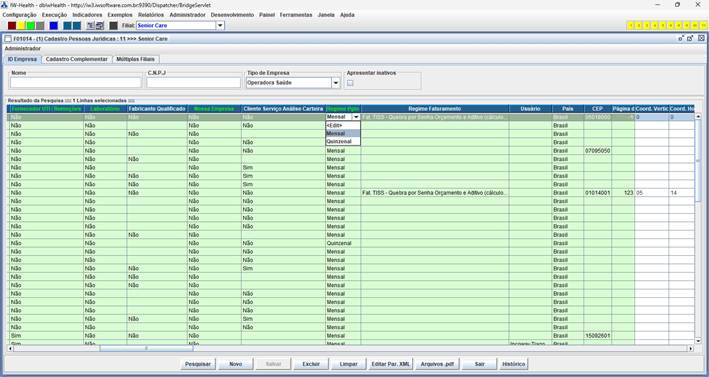This screenshot has height=377, width=709.
Task: Click the Arquivos .pdf button
Action: [437, 364]
